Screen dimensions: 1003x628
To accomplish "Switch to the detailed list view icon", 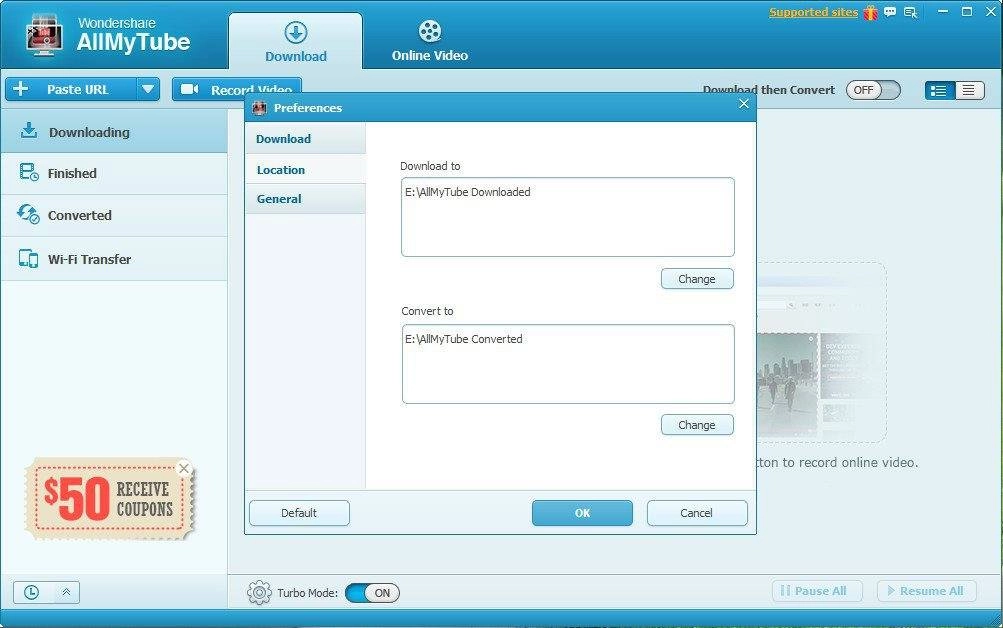I will [x=939, y=90].
